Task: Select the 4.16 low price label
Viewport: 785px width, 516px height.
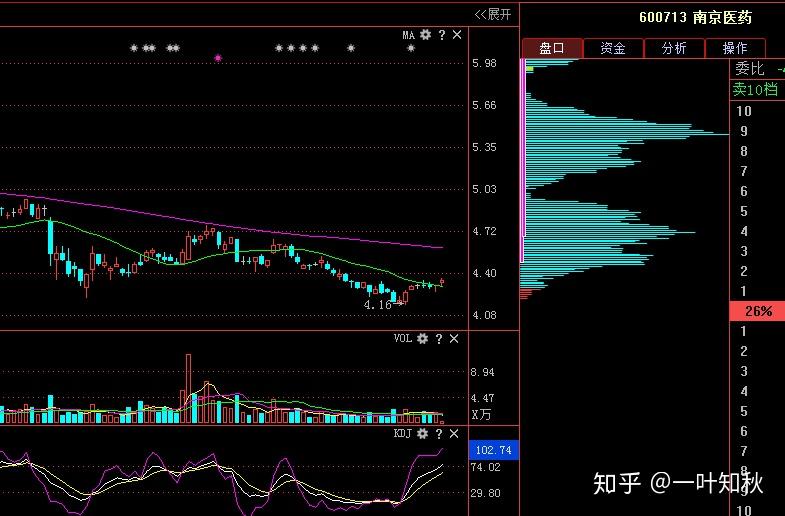Action: point(378,305)
